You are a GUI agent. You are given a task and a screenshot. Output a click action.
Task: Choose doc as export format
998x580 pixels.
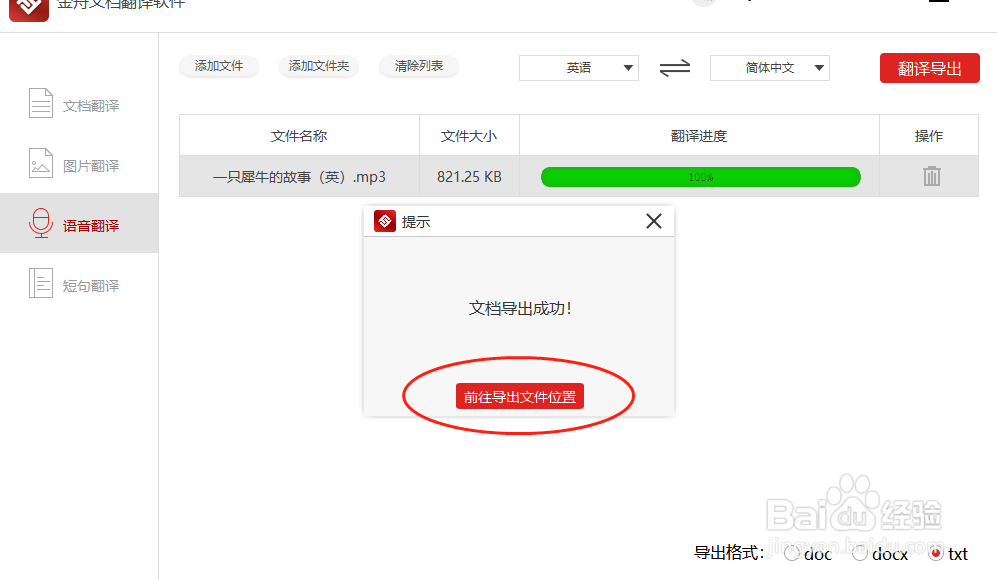pyautogui.click(x=790, y=553)
